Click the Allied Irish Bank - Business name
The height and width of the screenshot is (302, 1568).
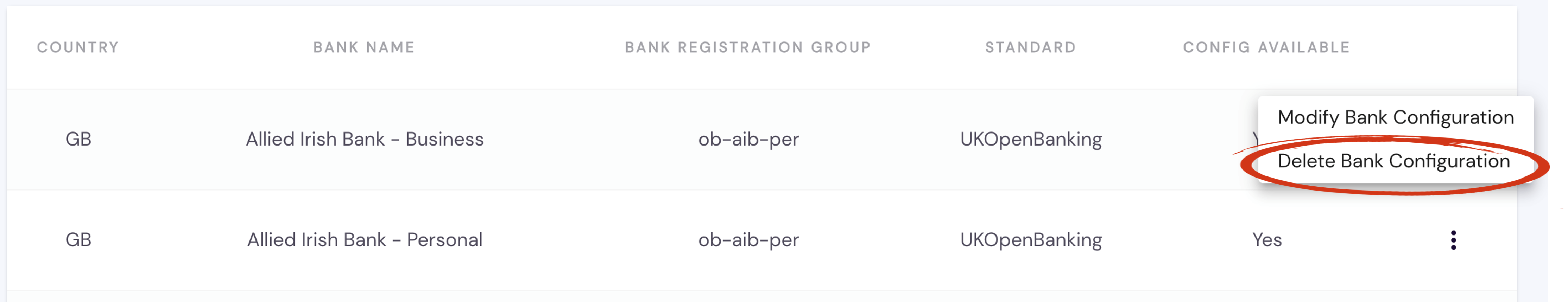pos(365,139)
